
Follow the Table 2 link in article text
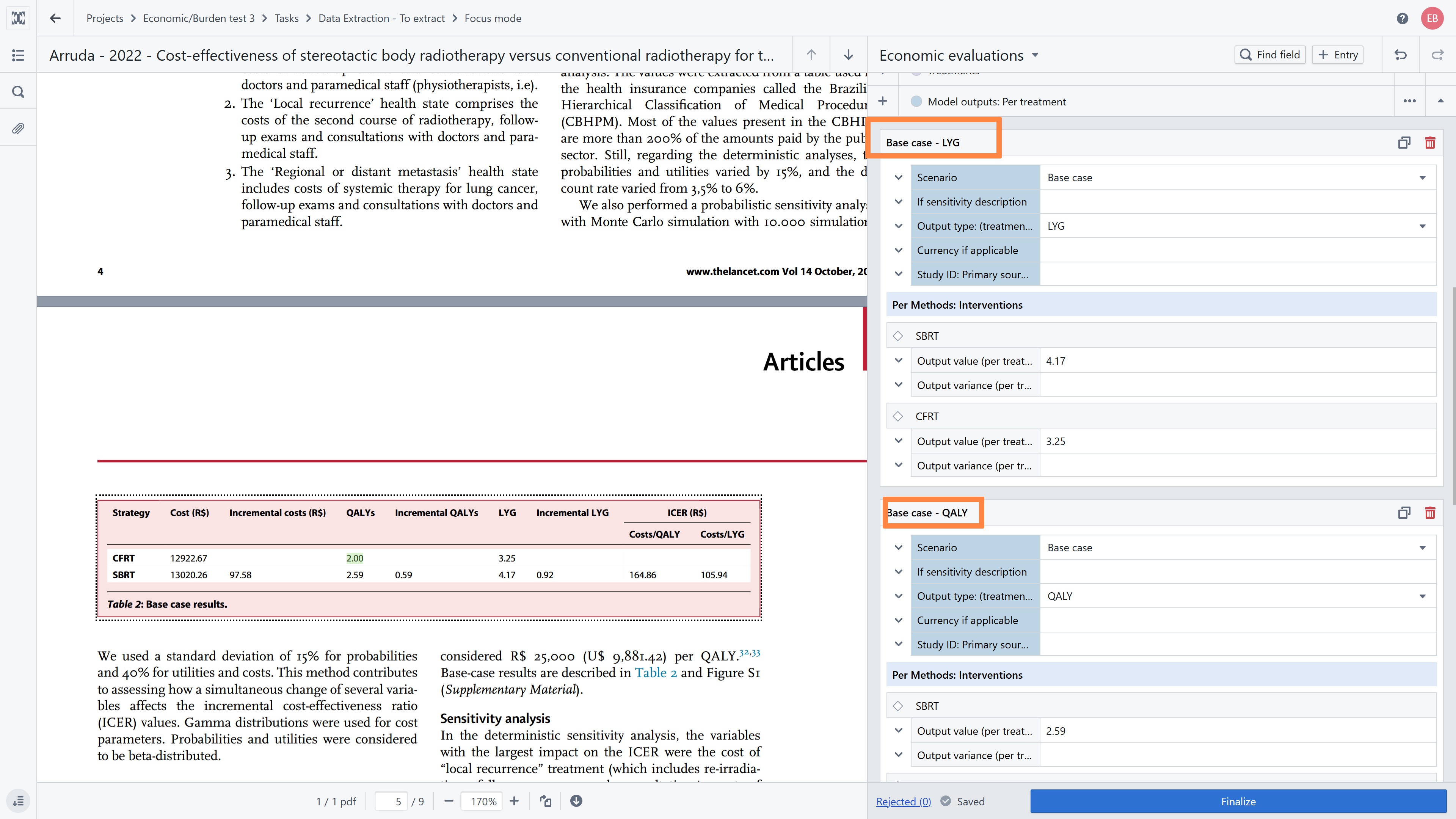click(x=656, y=673)
